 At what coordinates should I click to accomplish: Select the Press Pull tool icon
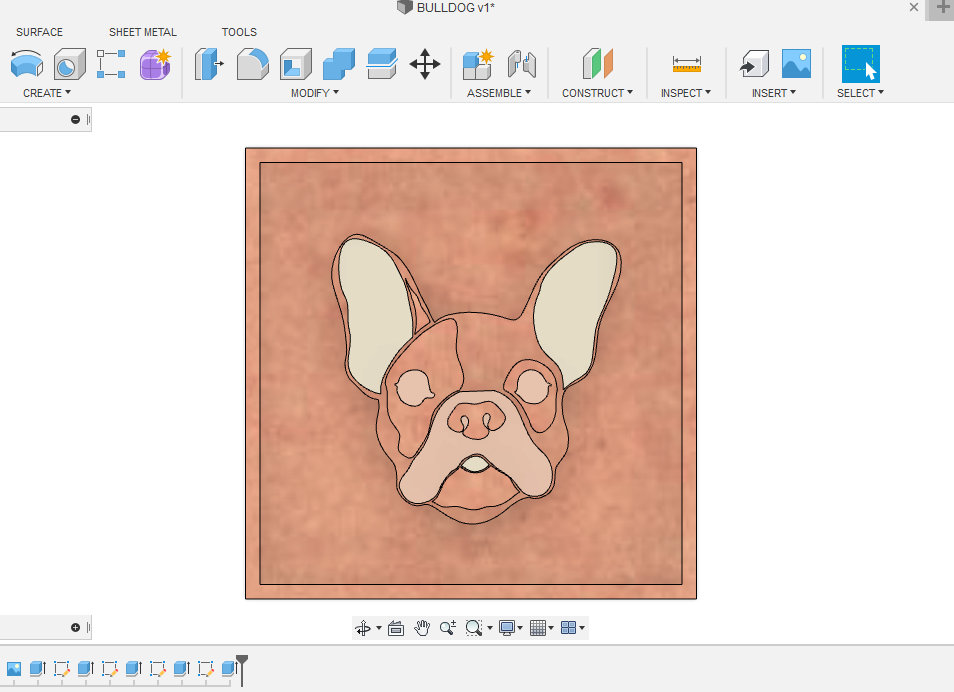click(x=208, y=64)
